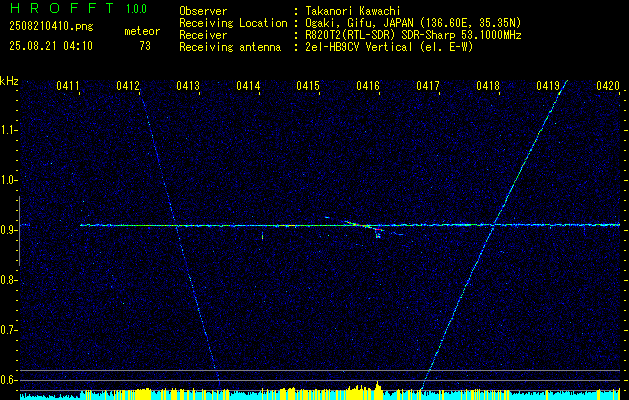Click the 0415 time marker

coord(308,86)
